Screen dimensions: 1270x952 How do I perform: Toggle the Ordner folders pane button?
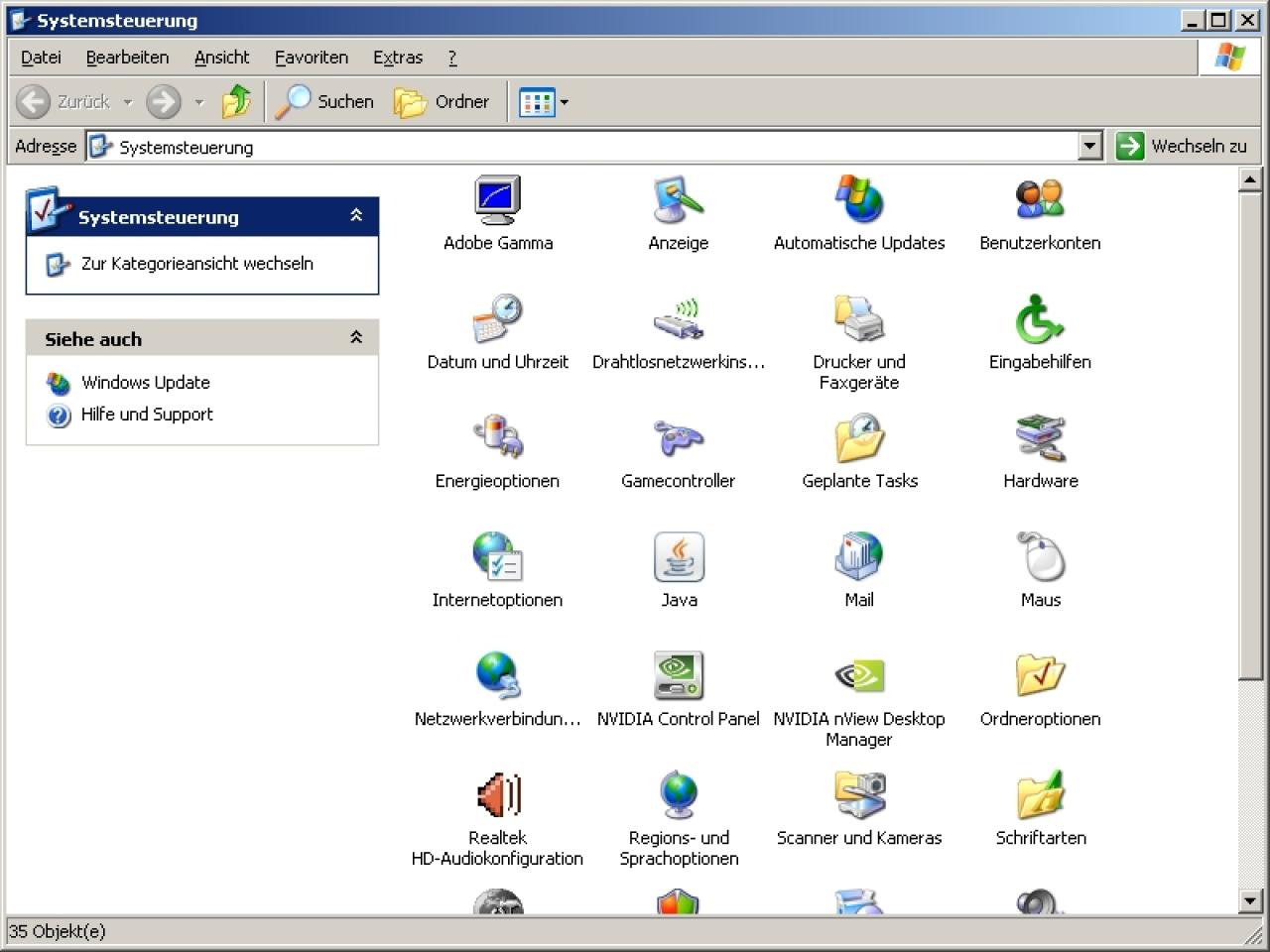coord(442,101)
